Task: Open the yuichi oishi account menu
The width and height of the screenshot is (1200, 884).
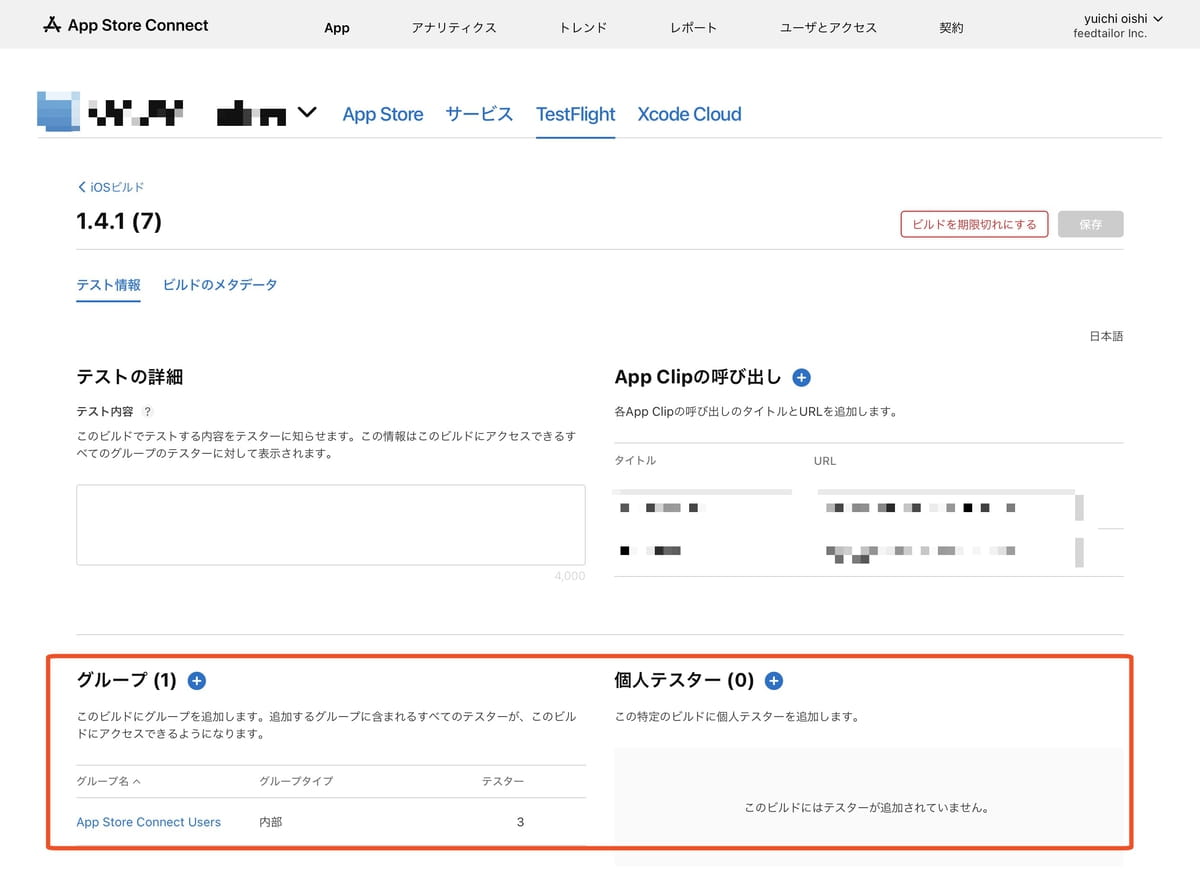Action: (x=1124, y=18)
